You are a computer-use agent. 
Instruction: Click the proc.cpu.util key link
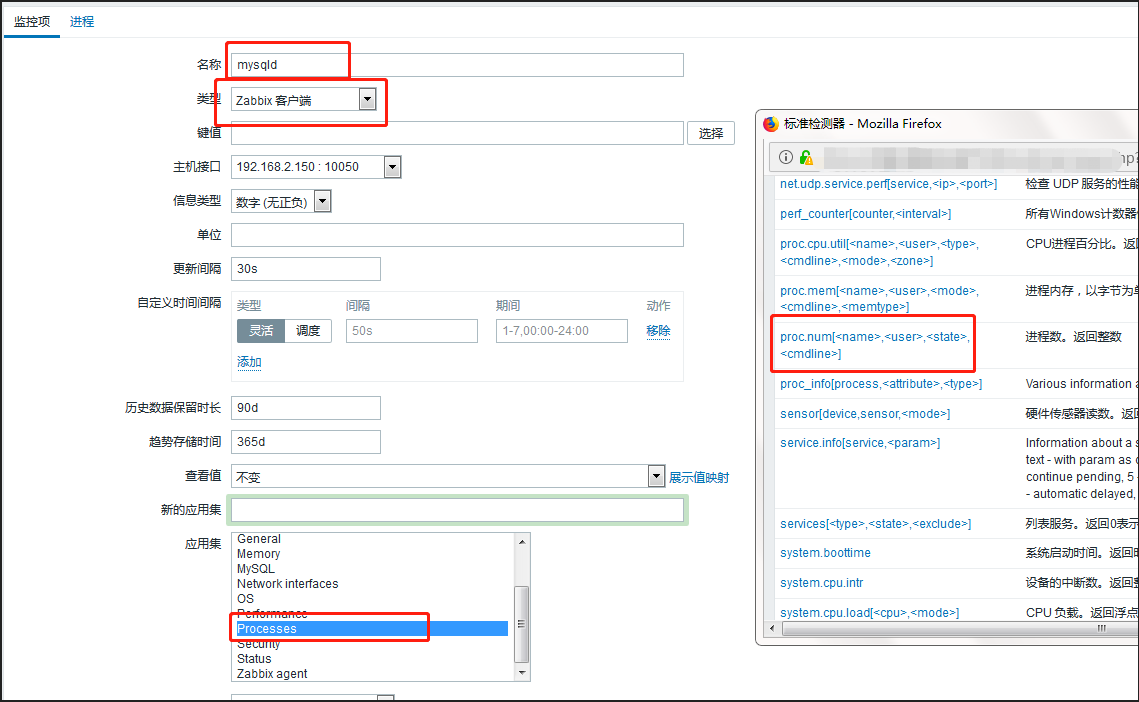coord(880,252)
